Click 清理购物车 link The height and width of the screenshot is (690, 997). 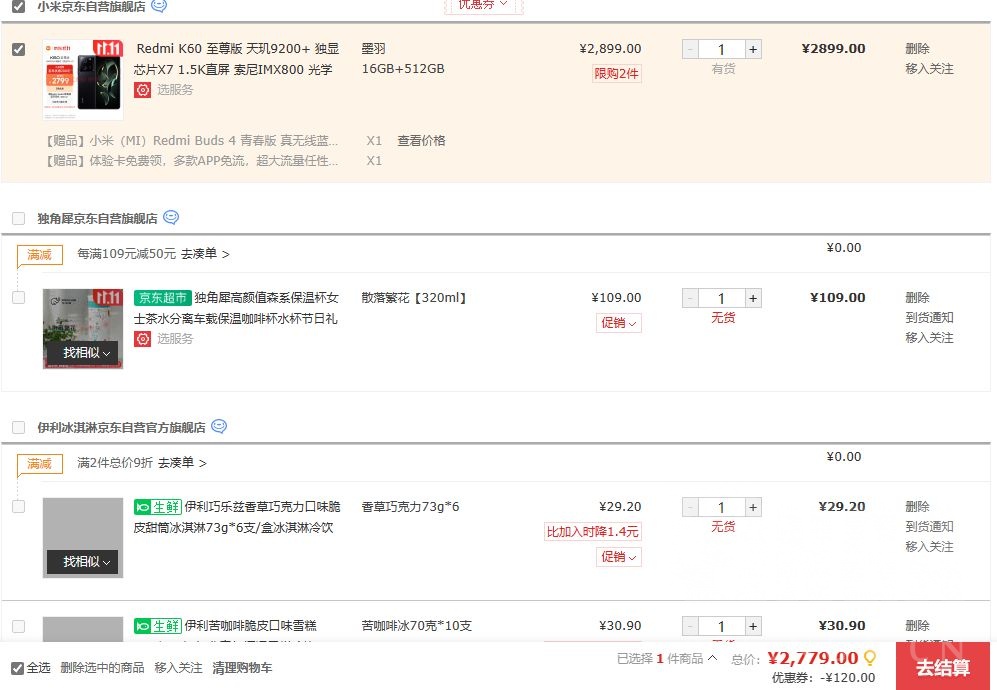[242, 668]
